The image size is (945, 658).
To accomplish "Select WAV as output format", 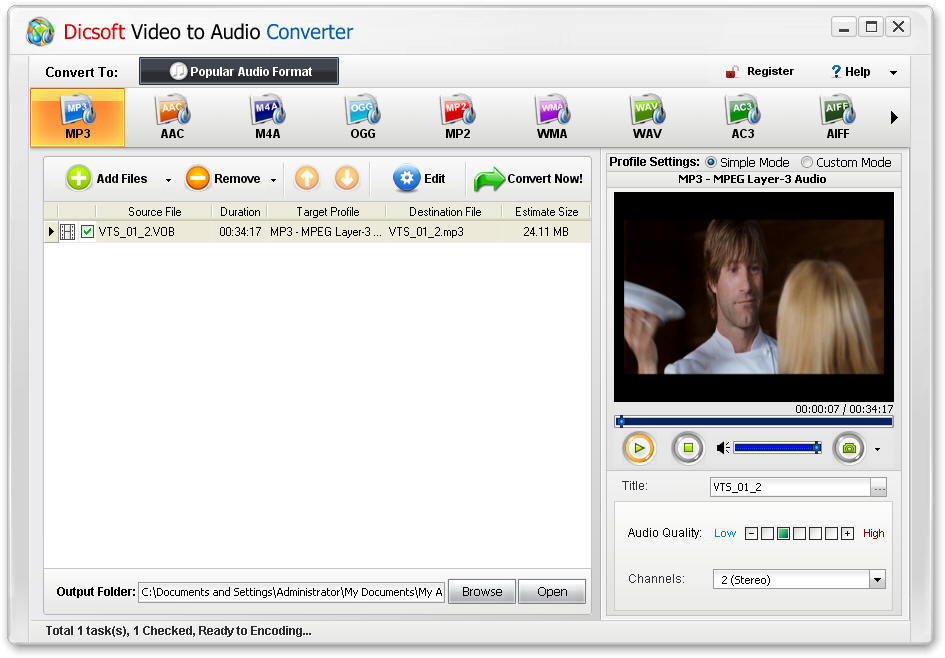I will (647, 118).
